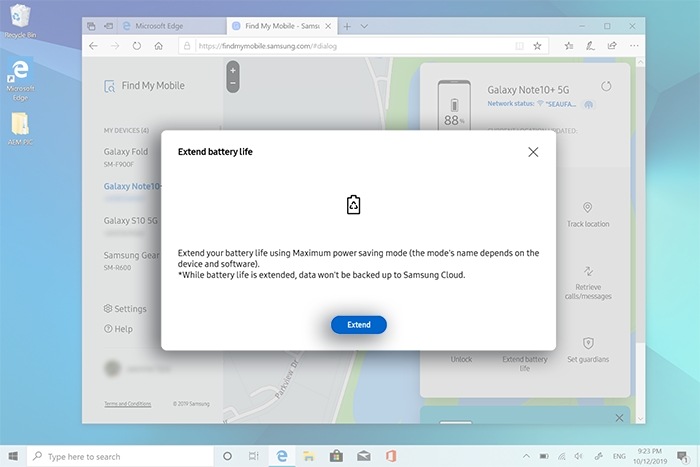This screenshot has height=467, width=700.
Task: Zoom in on the map
Action: tap(233, 71)
